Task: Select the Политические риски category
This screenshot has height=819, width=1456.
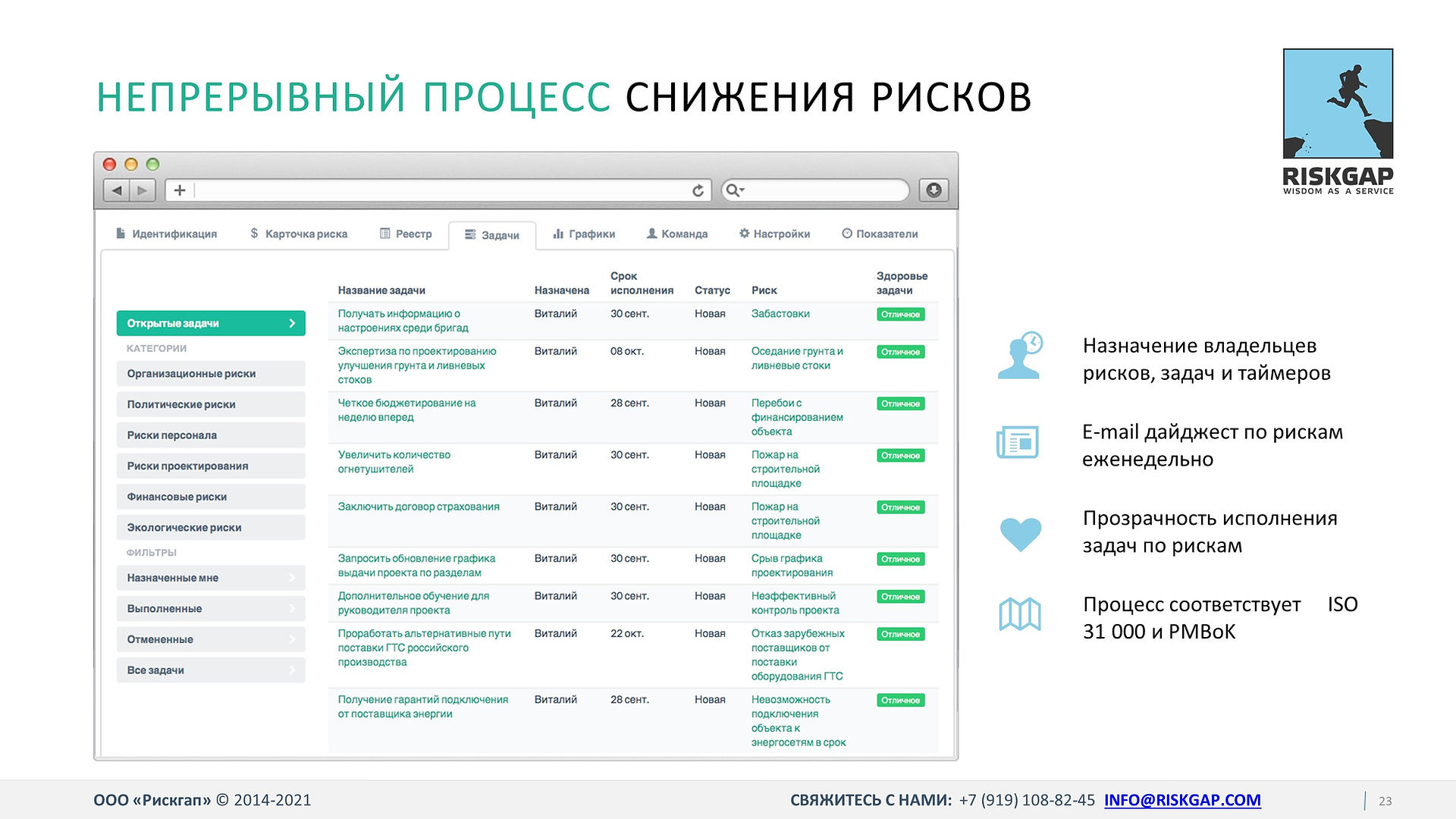Action: 211,404
